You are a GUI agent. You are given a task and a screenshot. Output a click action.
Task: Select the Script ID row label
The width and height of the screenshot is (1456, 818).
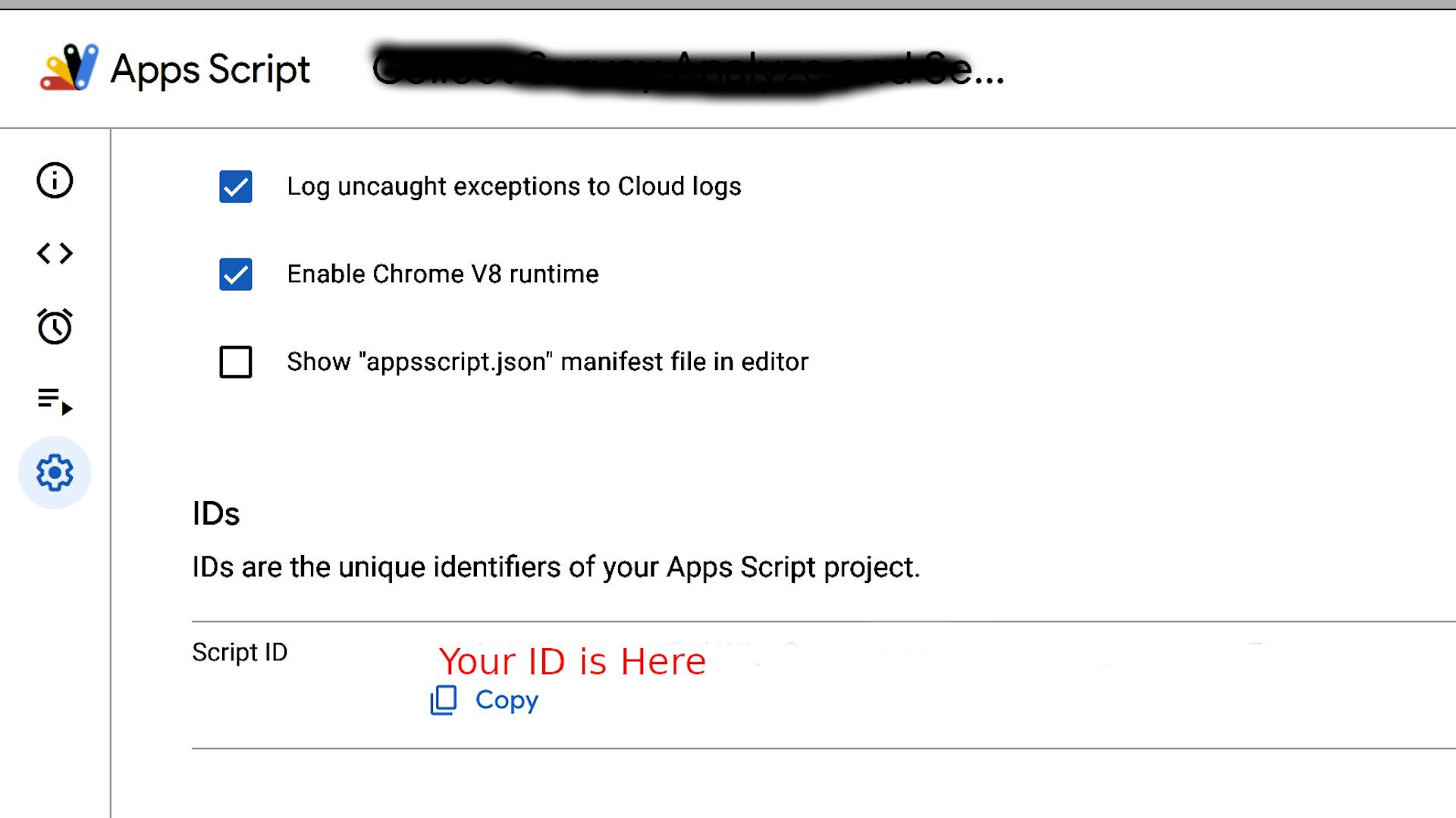click(240, 652)
